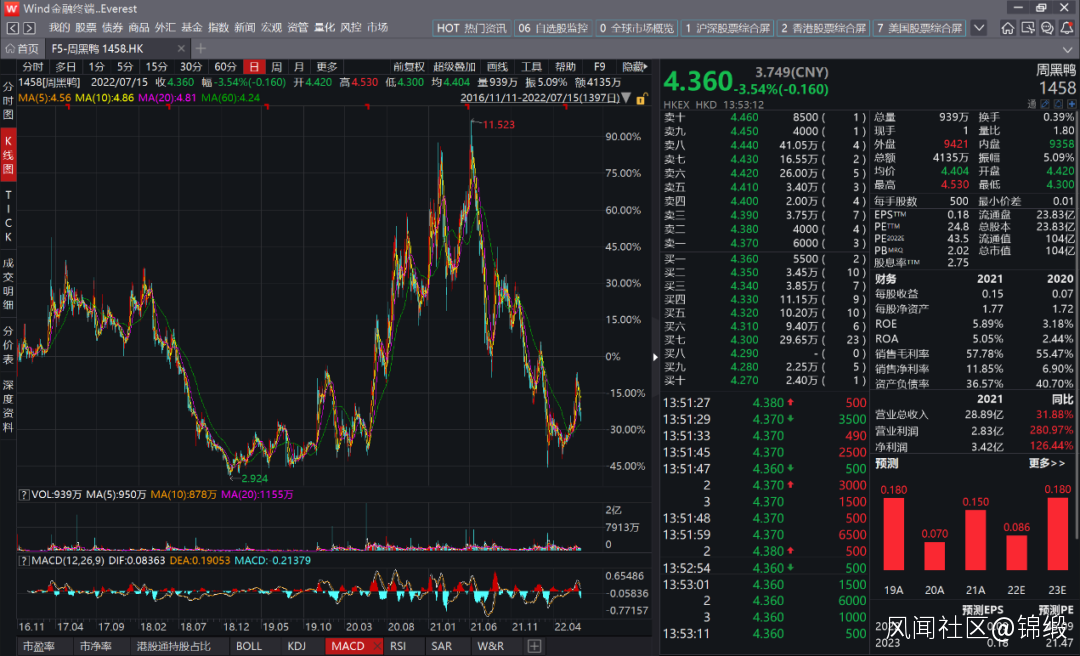
Task: Collapse right panel with white arrow handle
Action: tap(655, 357)
